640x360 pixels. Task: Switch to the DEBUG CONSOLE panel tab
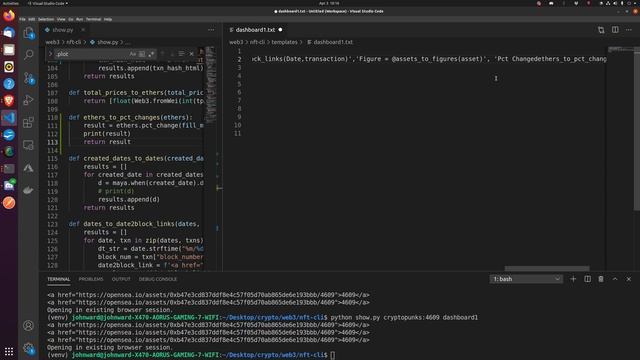pyautogui.click(x=158, y=279)
